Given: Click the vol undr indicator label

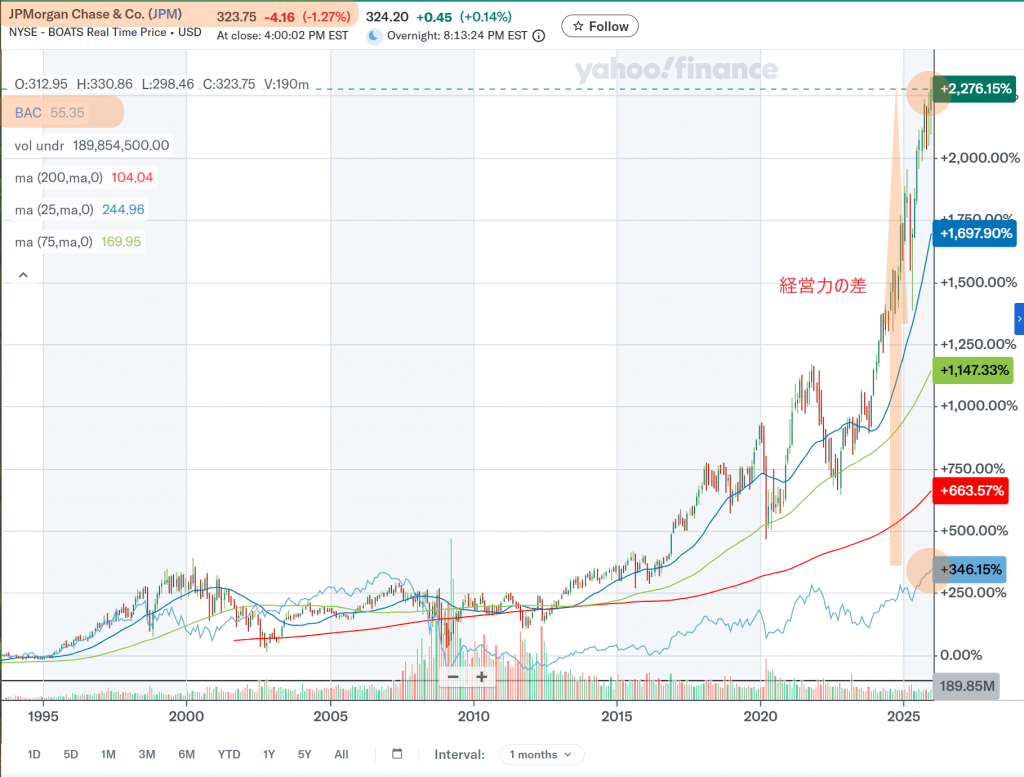Looking at the screenshot, I should (x=39, y=145).
